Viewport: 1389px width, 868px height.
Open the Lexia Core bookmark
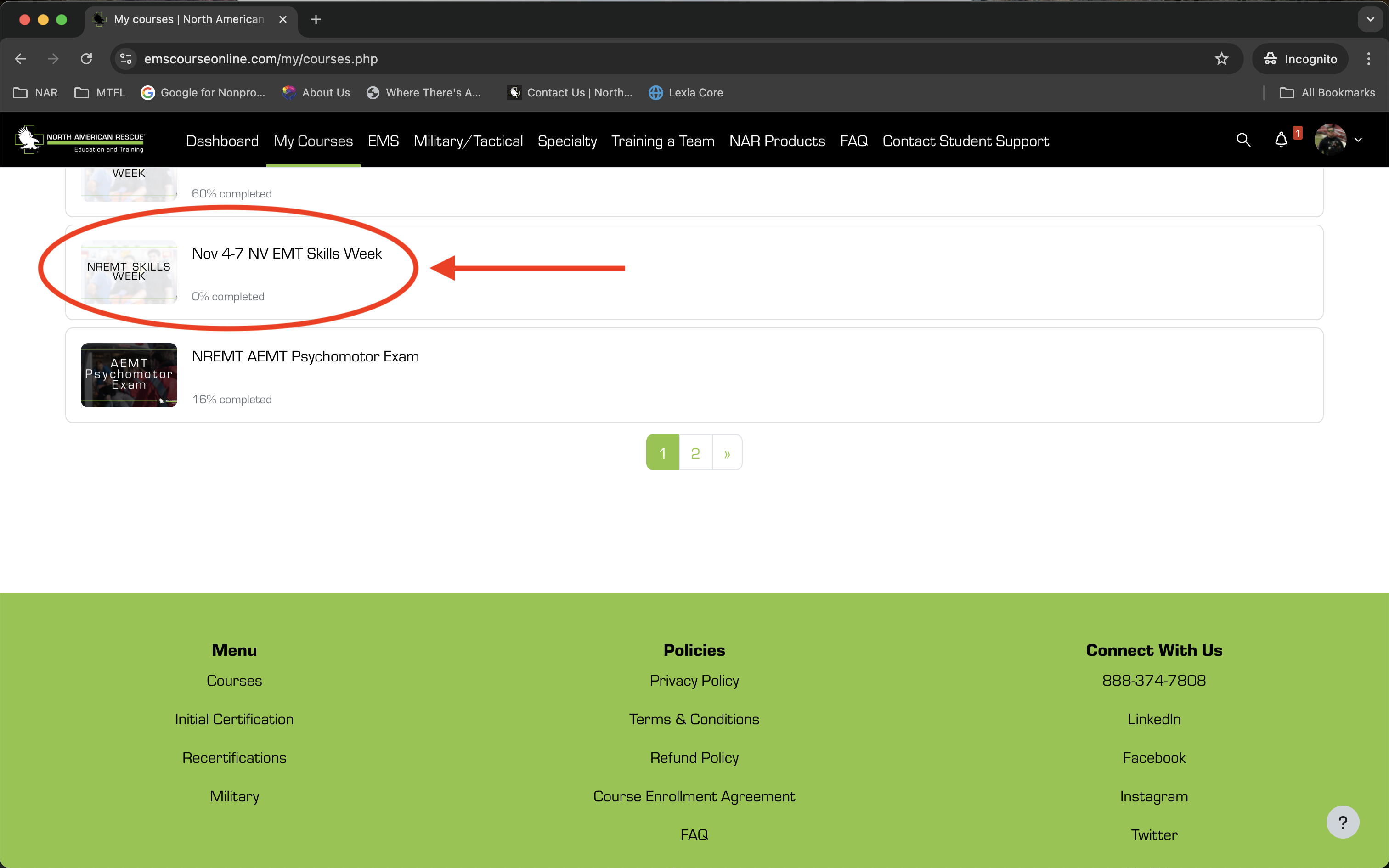tap(686, 92)
